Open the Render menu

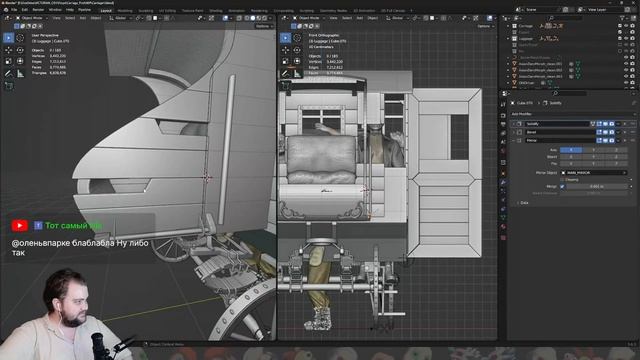[38, 9]
